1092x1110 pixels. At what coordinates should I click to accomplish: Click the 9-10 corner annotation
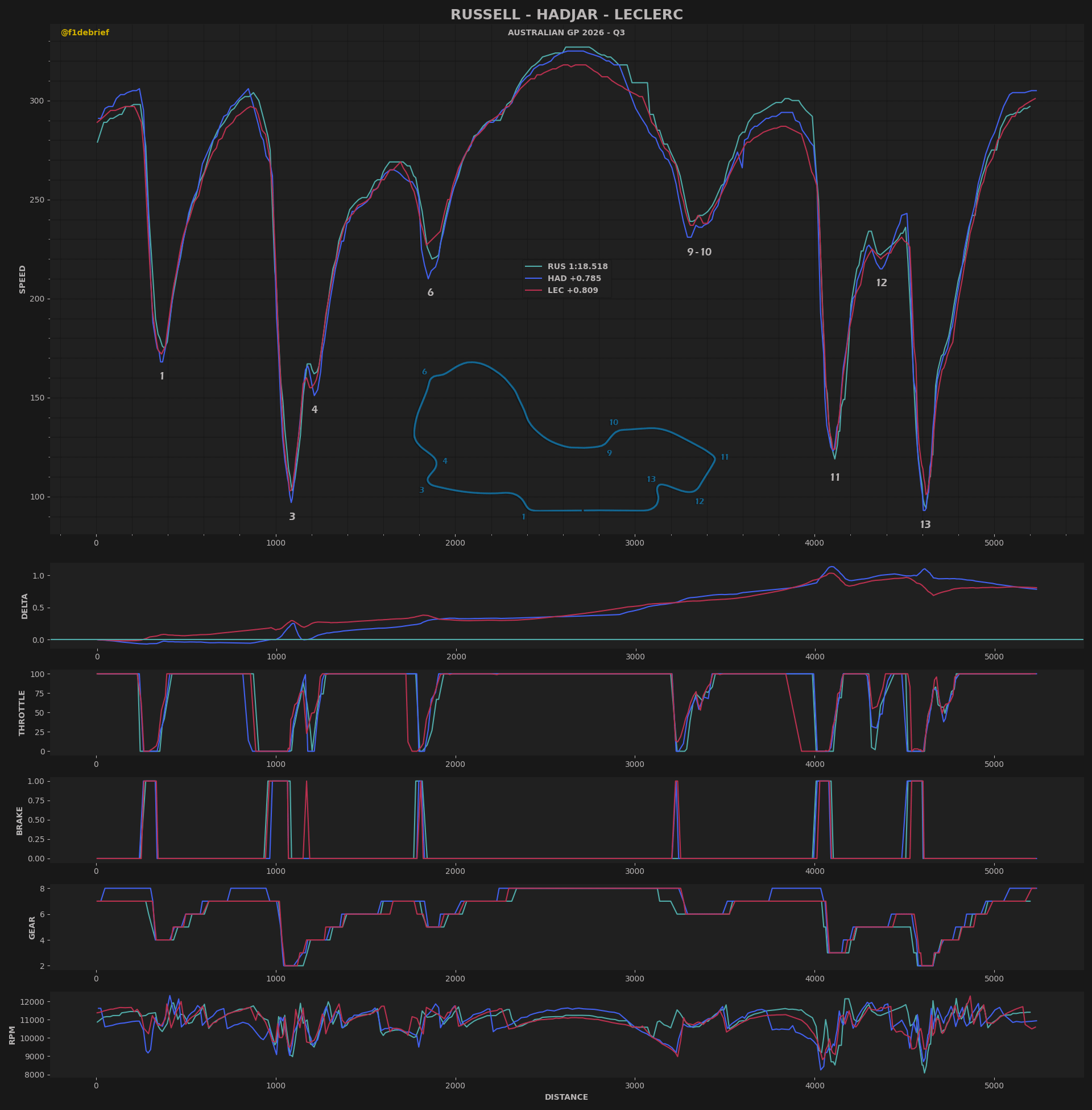tap(699, 252)
